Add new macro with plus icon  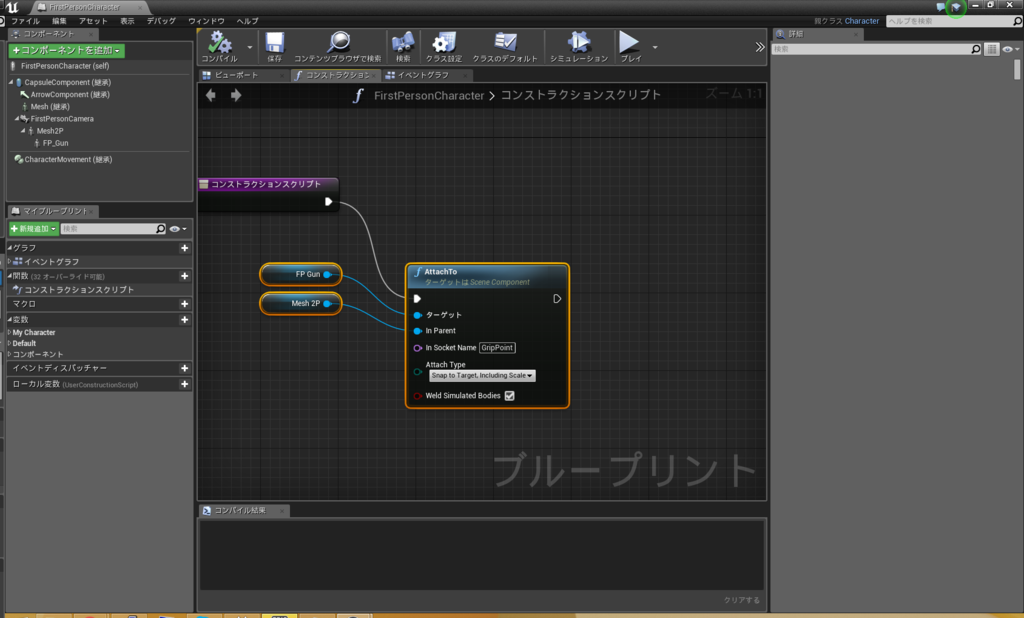pyautogui.click(x=184, y=304)
